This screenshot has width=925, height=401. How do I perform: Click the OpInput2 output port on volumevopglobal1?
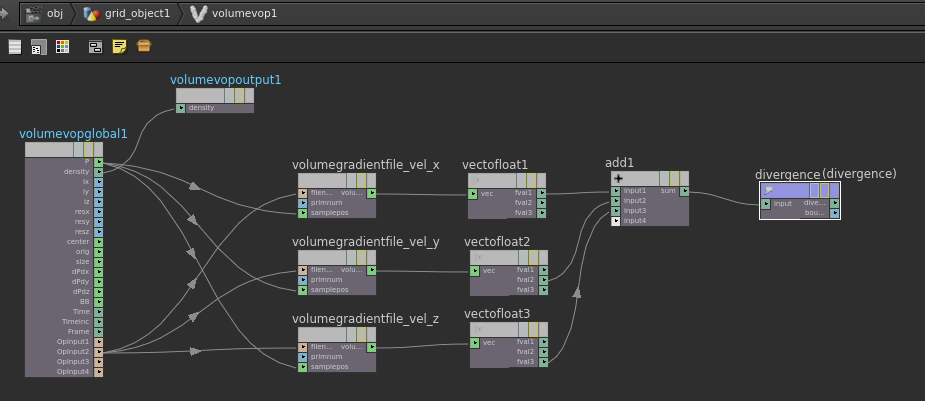[x=99, y=352]
